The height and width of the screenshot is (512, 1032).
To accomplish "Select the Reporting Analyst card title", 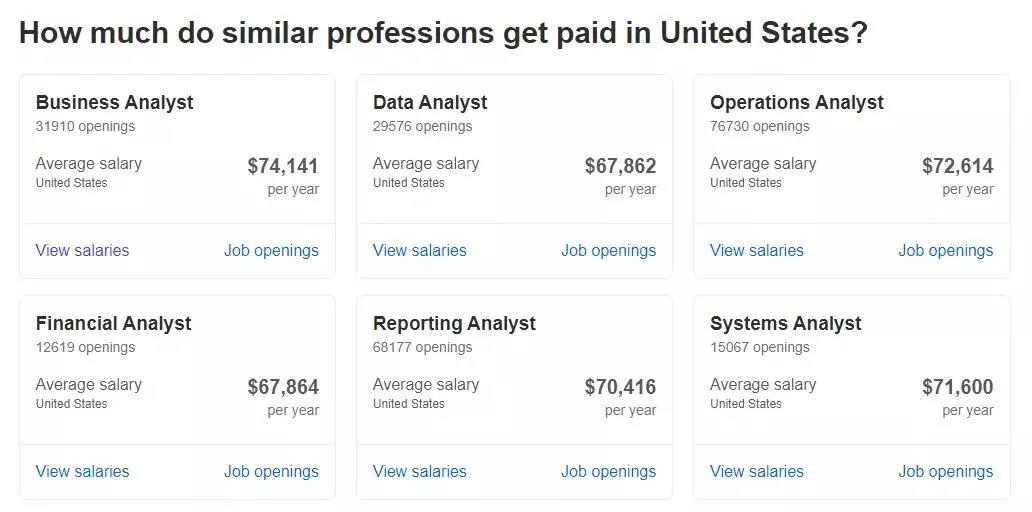I will tap(454, 324).
